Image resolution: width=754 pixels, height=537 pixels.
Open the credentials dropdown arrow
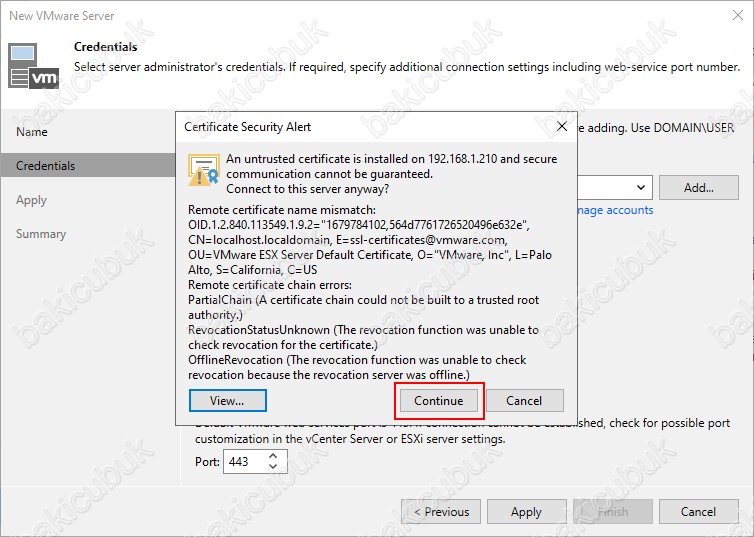pos(641,187)
